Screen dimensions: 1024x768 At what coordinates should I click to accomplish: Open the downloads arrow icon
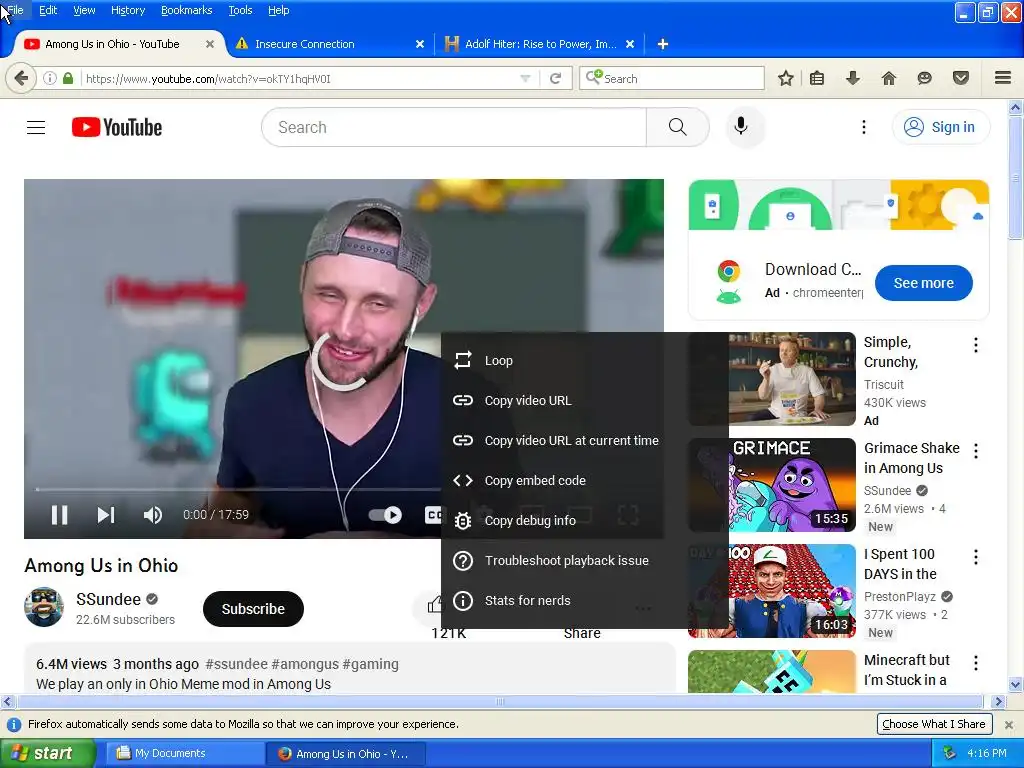852,78
